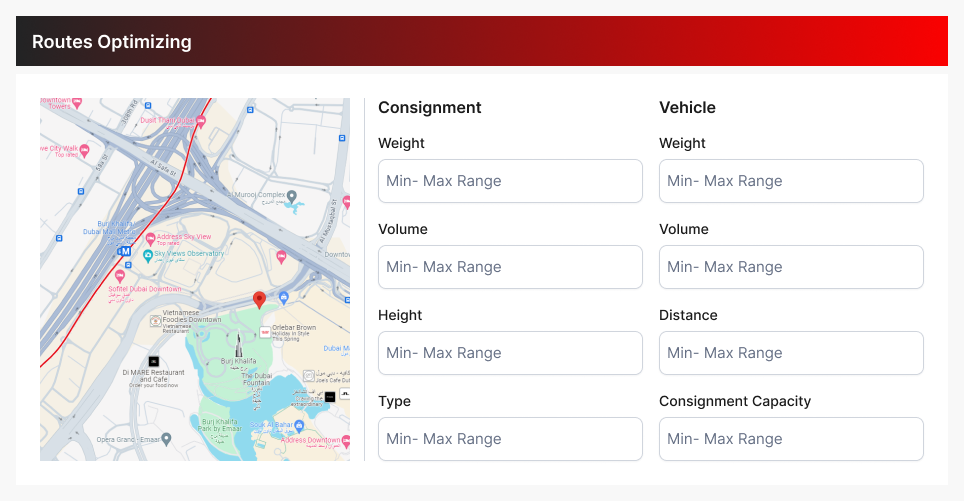Click the red location pin on the map
The height and width of the screenshot is (501, 964).
[x=259, y=299]
